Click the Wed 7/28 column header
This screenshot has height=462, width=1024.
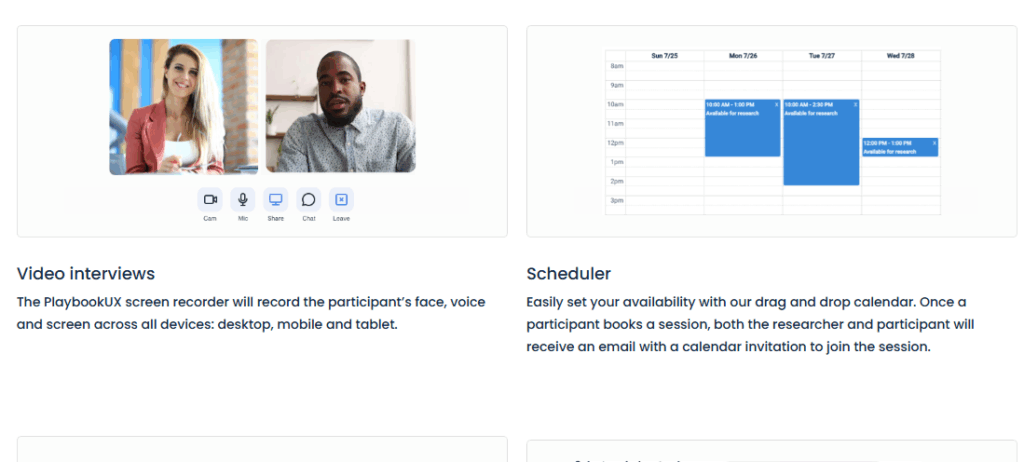coord(900,56)
